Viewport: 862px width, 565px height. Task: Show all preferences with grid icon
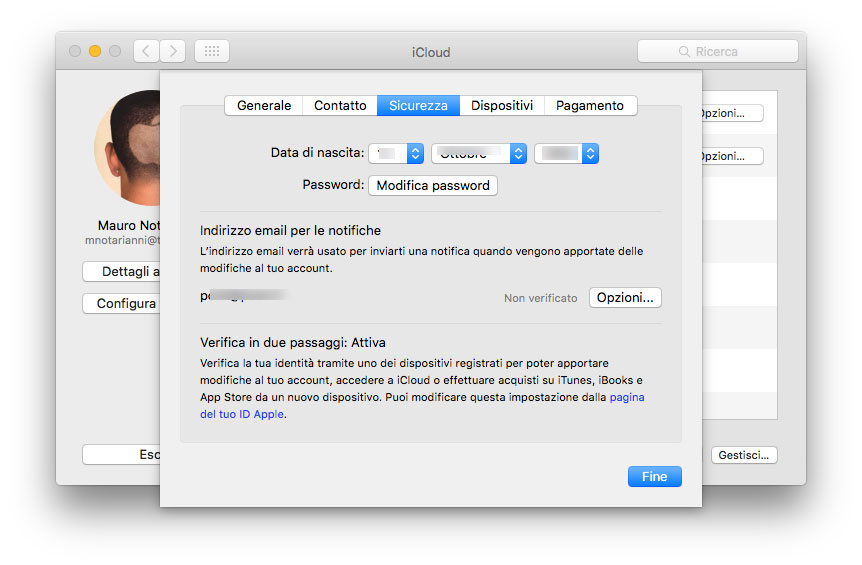(x=212, y=51)
